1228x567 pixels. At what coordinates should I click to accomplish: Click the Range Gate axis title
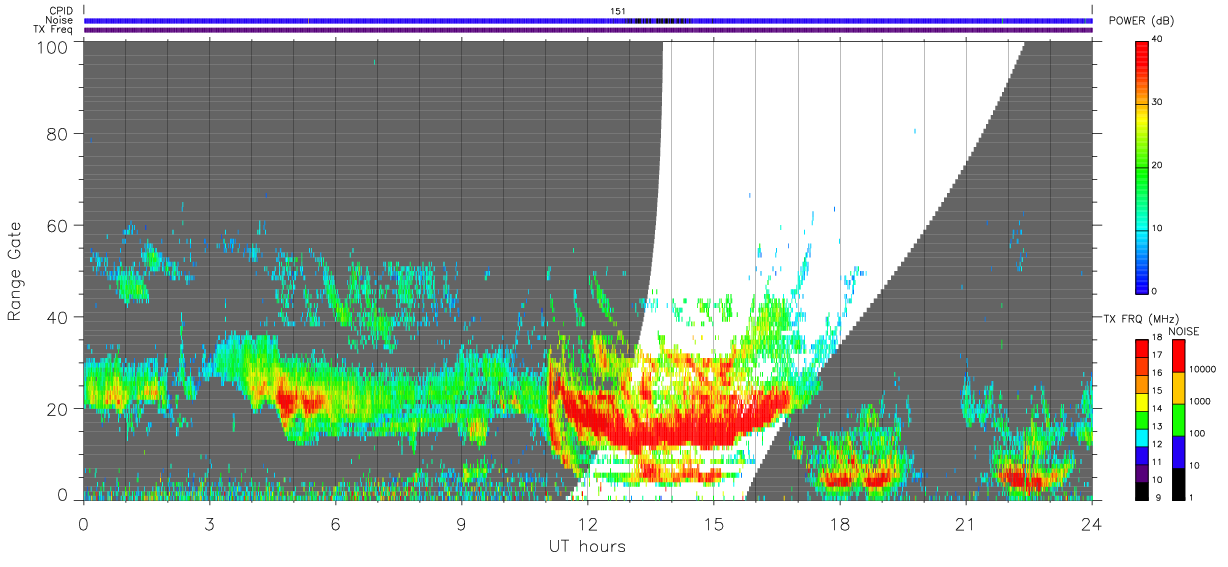[15, 271]
